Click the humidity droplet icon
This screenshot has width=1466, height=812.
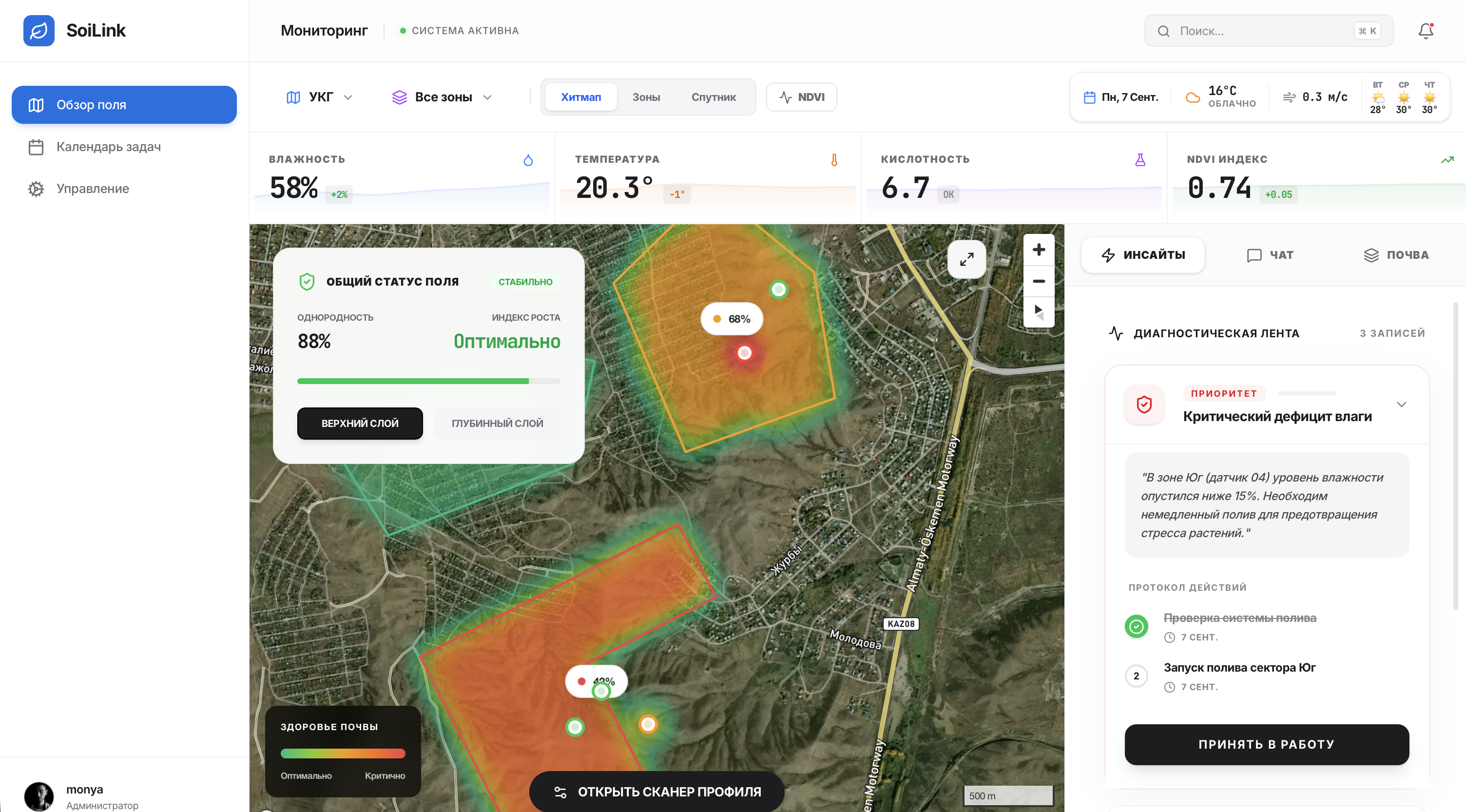point(528,160)
